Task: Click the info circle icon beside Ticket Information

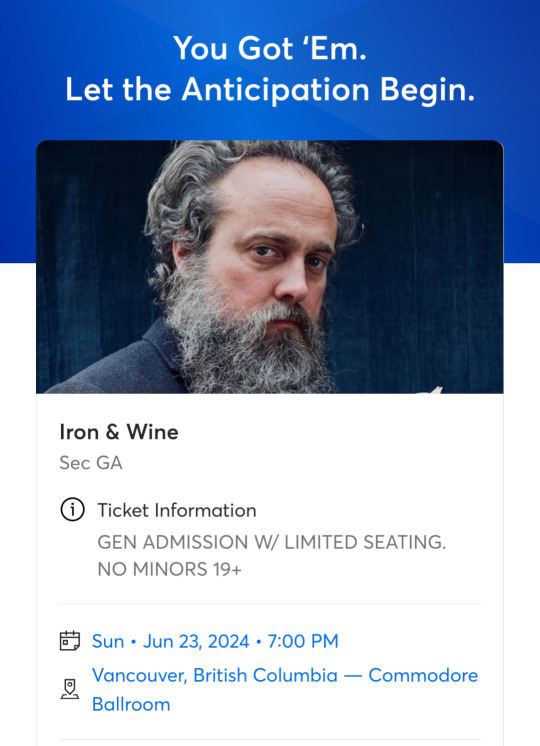Action: tap(72, 510)
